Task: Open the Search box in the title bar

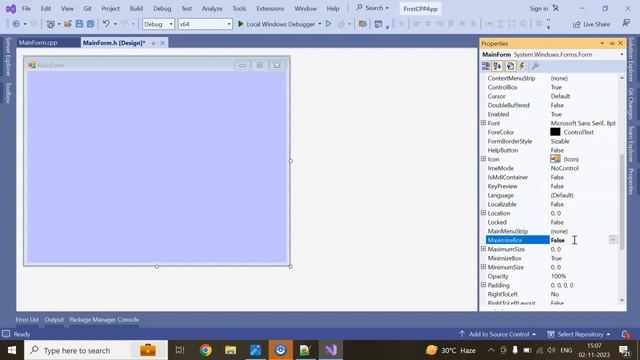Action: (x=372, y=8)
